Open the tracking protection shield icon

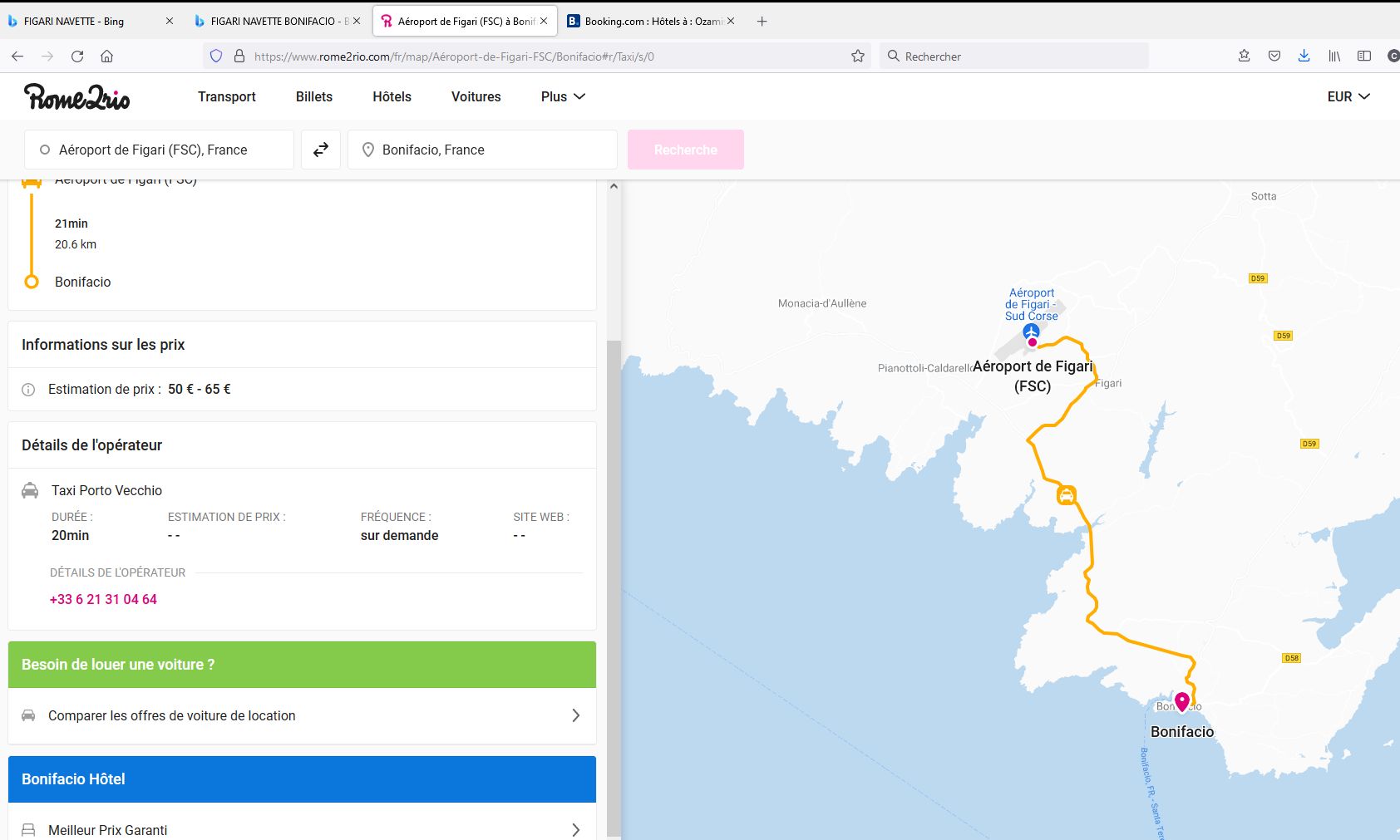[x=216, y=56]
